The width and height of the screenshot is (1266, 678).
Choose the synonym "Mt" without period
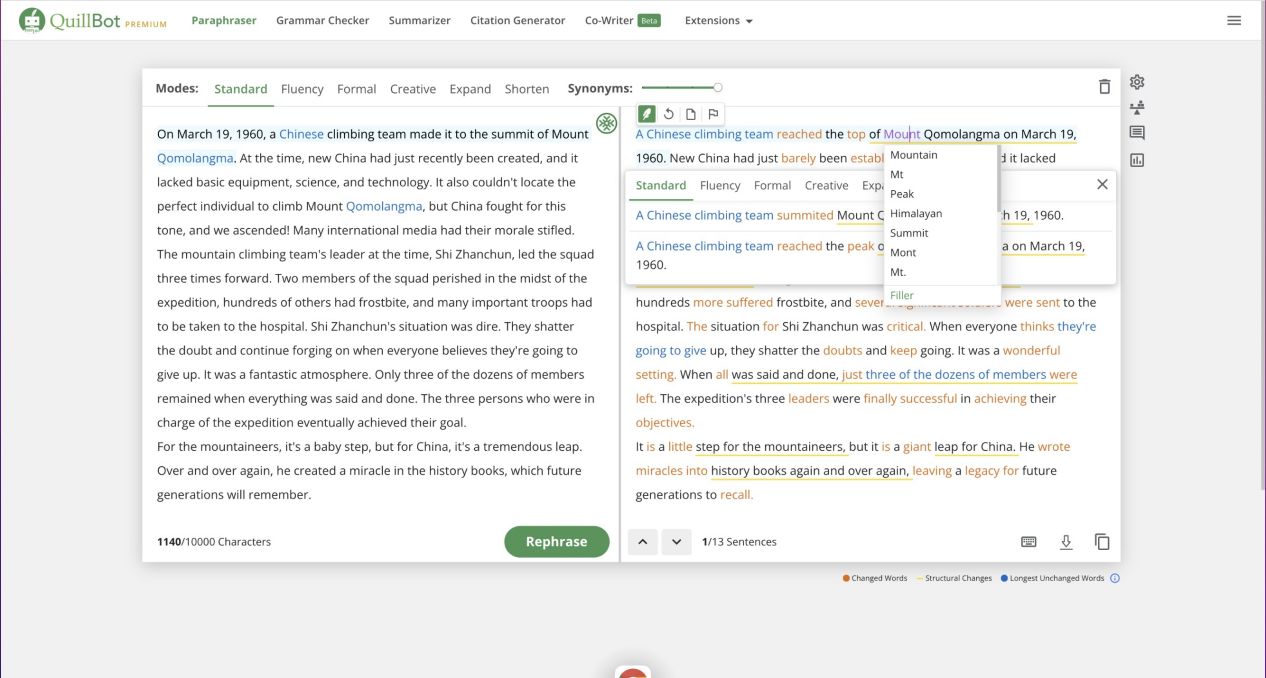(897, 174)
